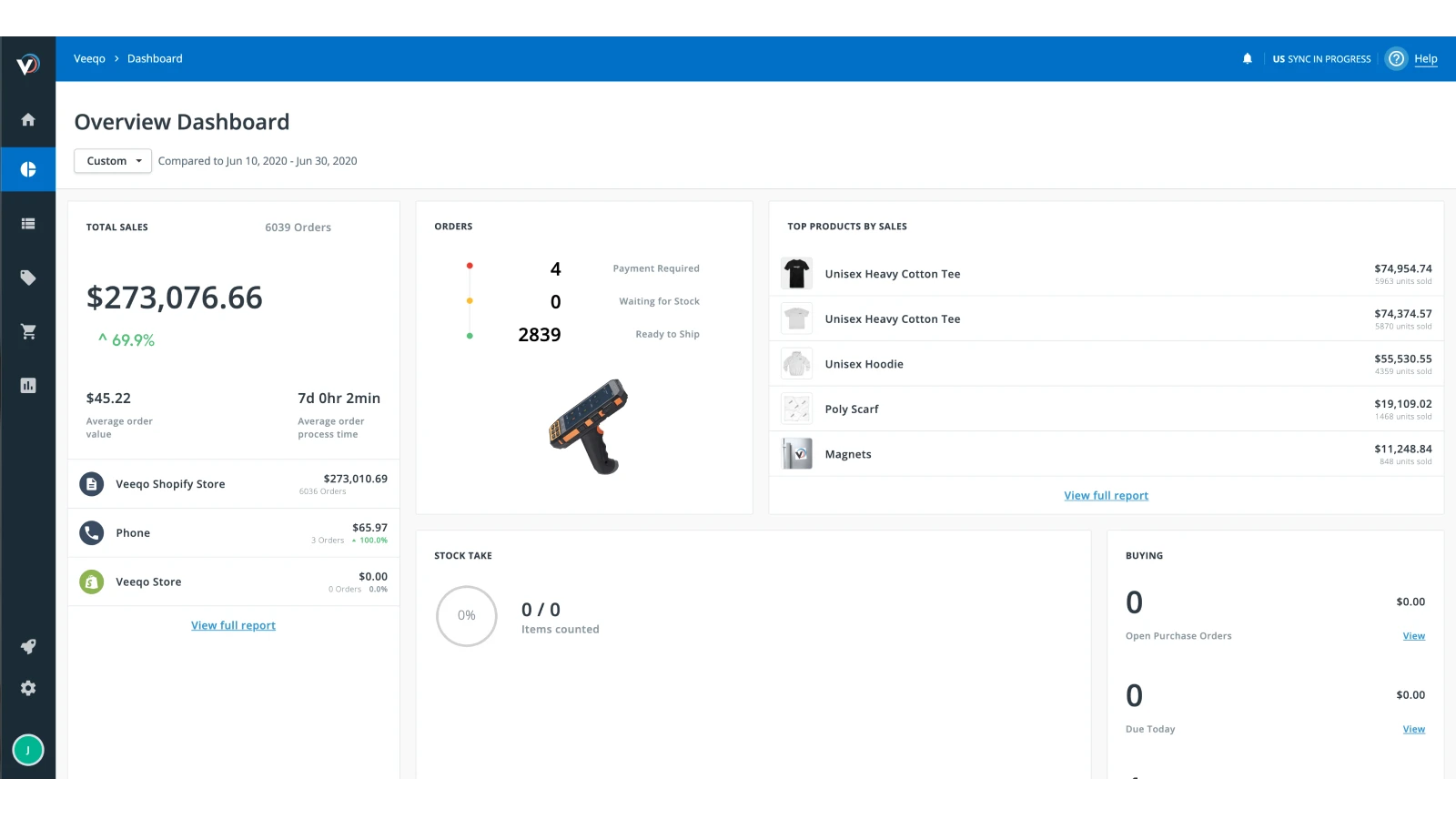Click the Poly Scarf product thumbnail

(796, 409)
